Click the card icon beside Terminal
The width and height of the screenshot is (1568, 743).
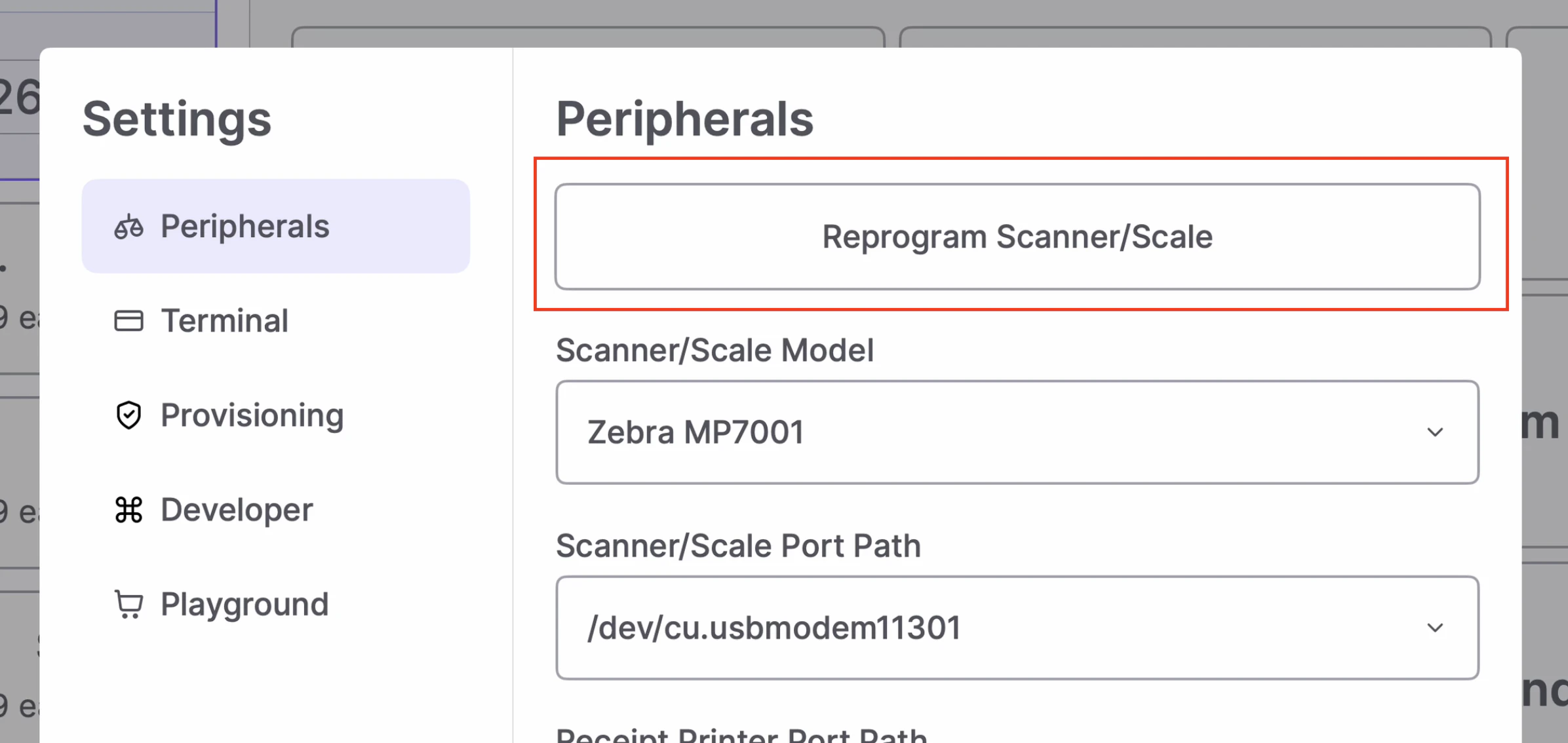coord(128,321)
